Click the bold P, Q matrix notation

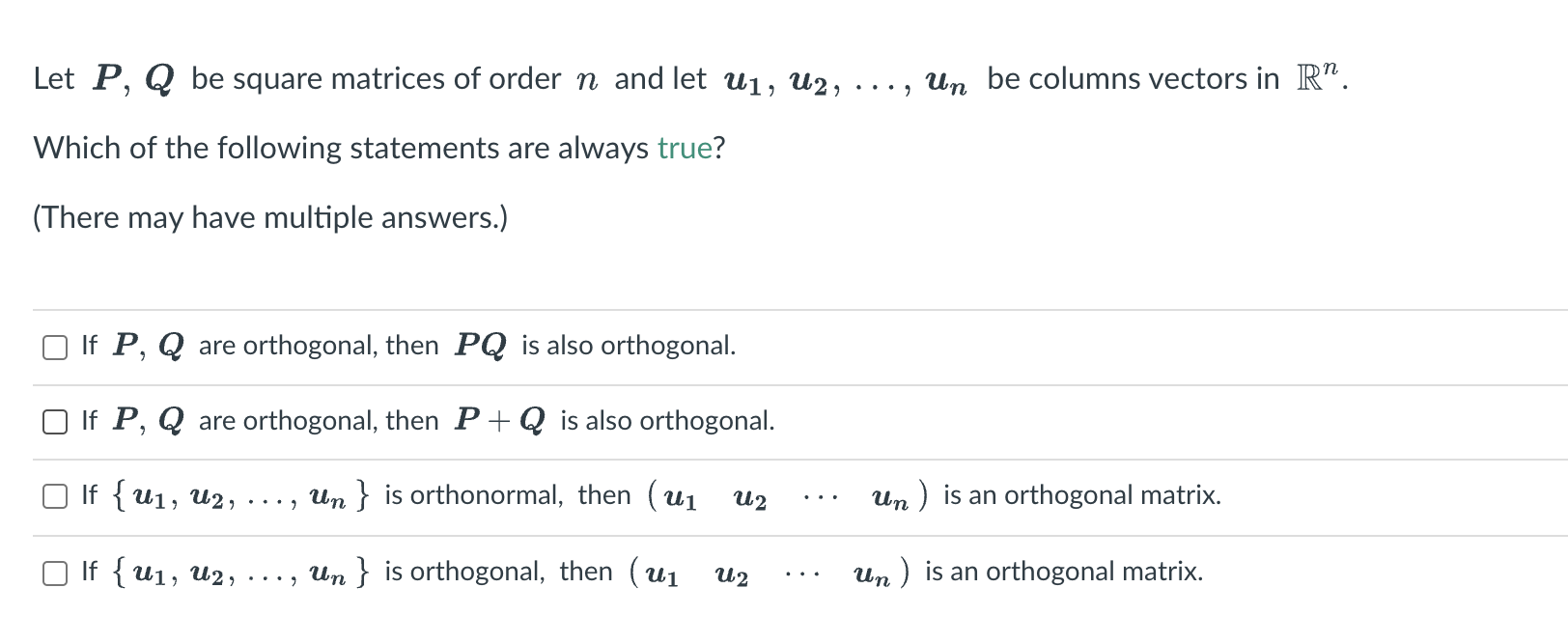[x=132, y=77]
